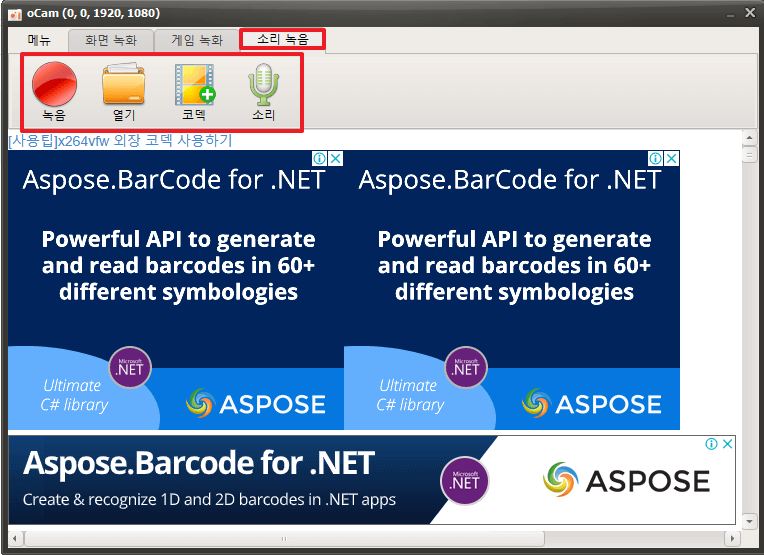Open the 소리 microphone options
764x555 pixels.
point(264,91)
